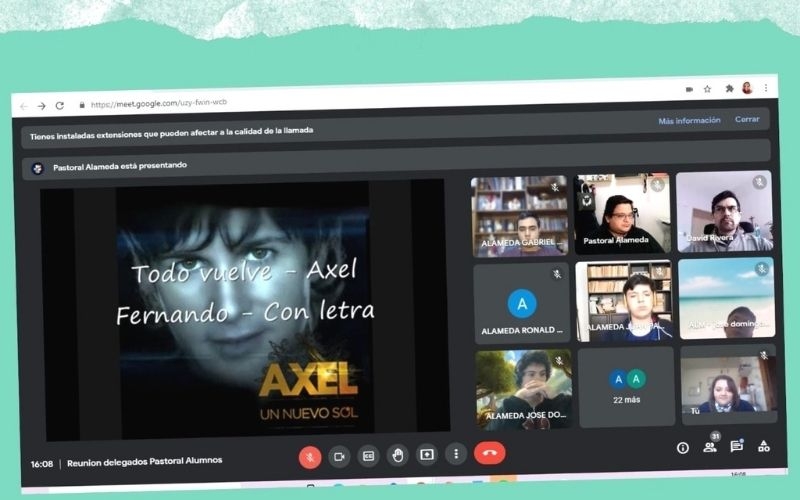
Task: Select the David Rivera participant tile
Action: coord(724,211)
